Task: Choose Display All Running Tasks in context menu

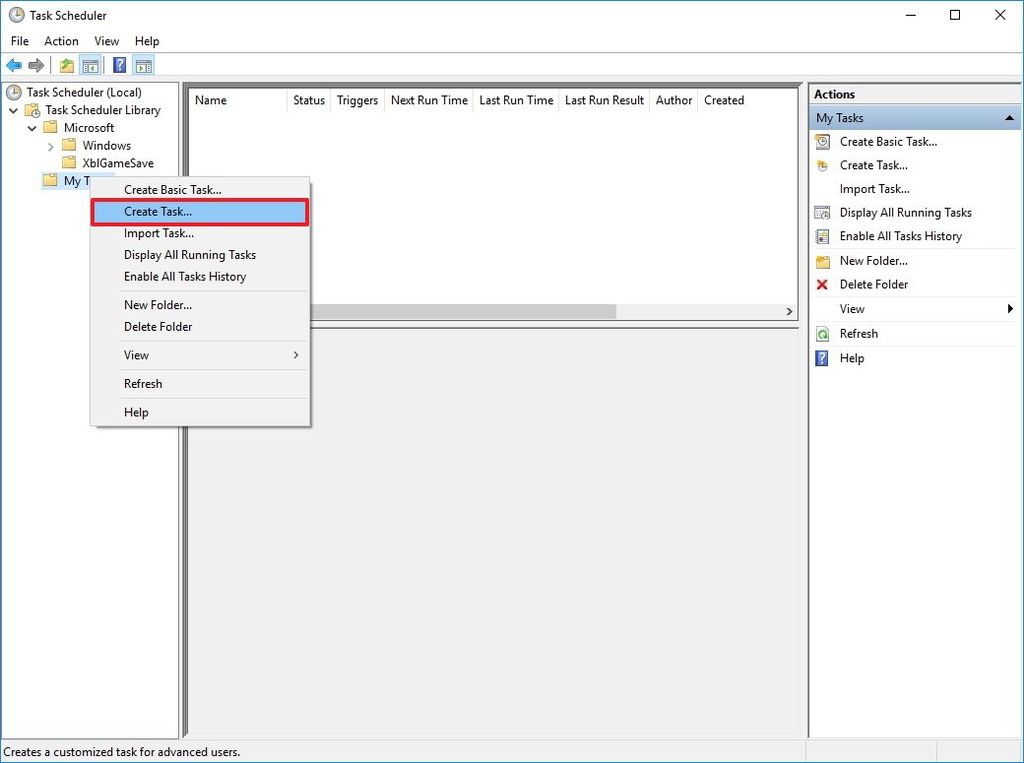Action: click(x=199, y=255)
